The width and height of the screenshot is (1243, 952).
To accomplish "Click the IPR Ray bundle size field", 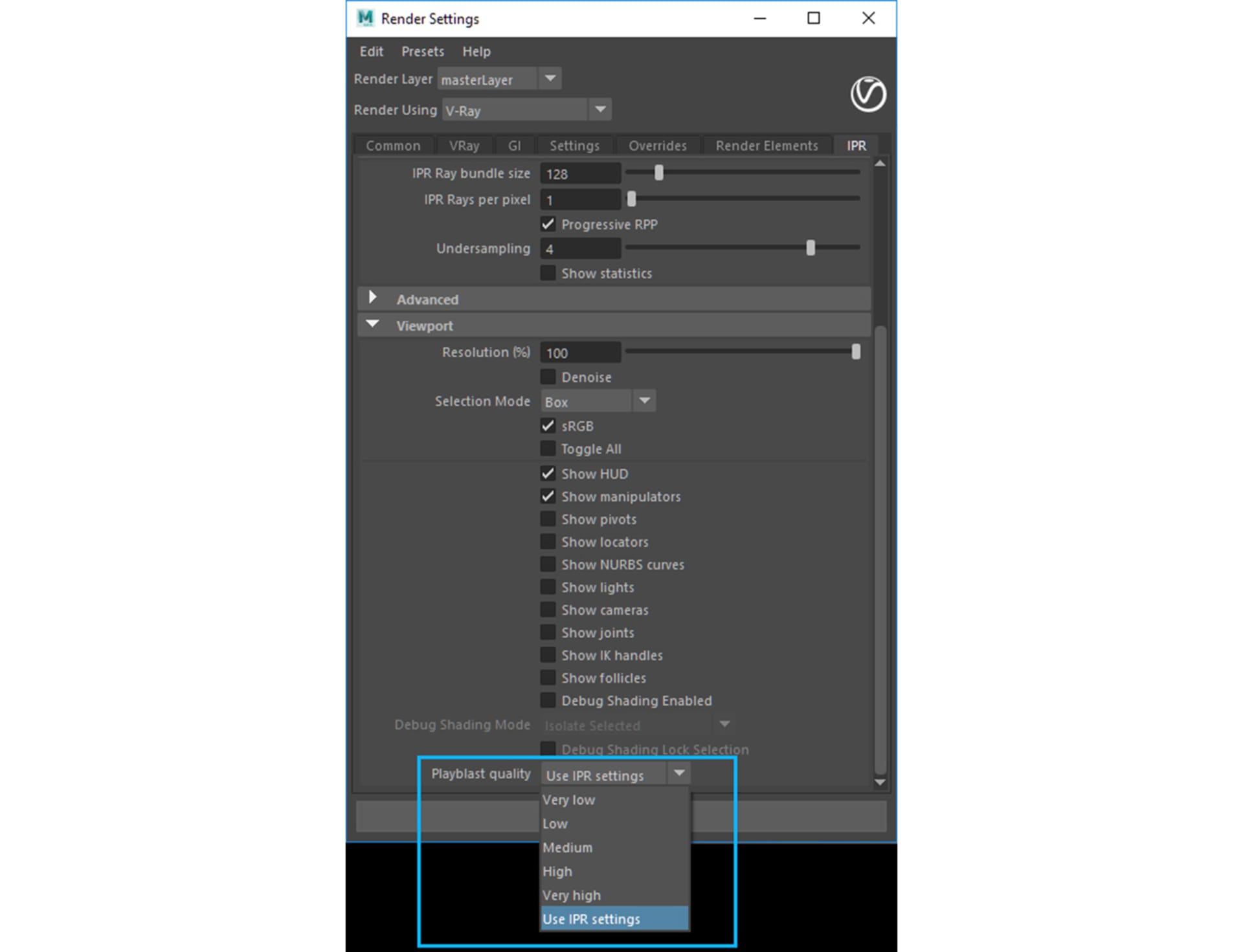I will (581, 173).
